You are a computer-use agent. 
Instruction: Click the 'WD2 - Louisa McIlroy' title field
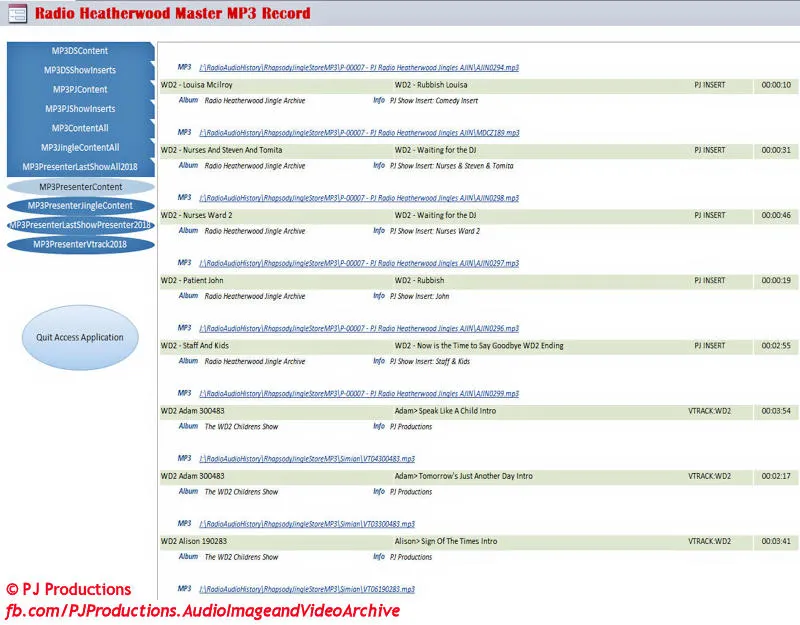click(197, 85)
